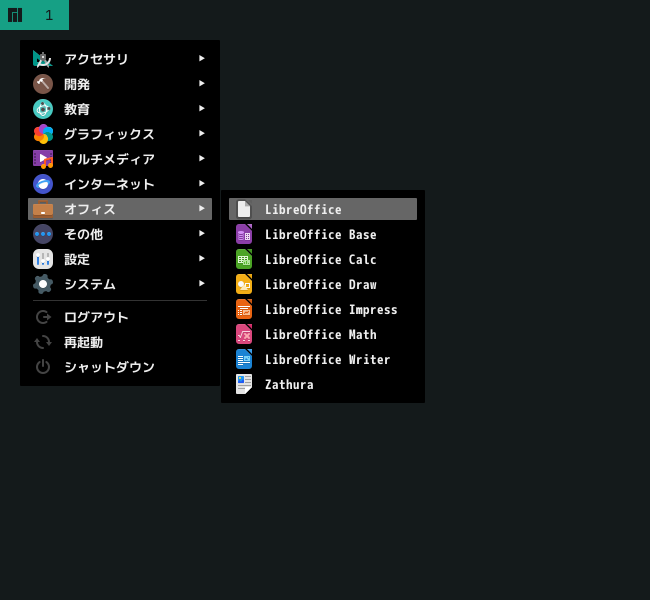
Task: Launch LibreOffice Math
Action: coord(323,334)
